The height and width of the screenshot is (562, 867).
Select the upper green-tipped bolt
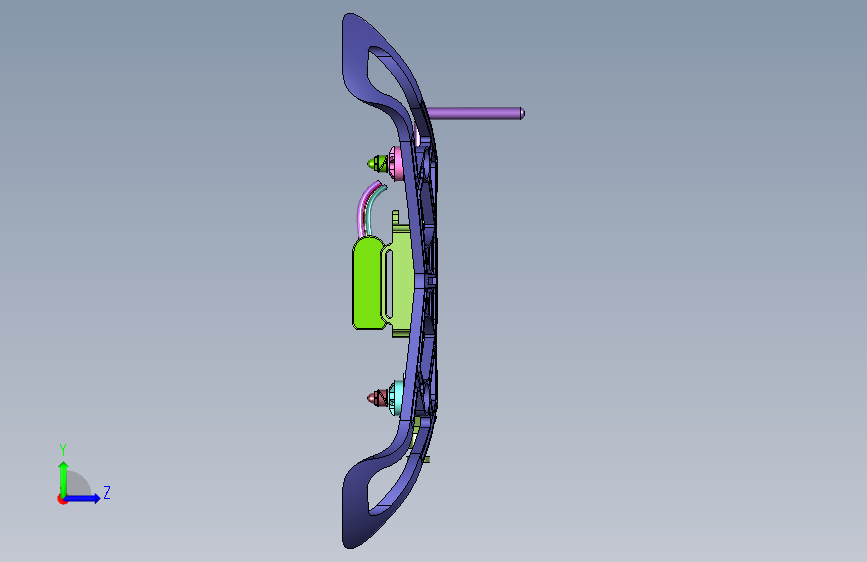378,163
